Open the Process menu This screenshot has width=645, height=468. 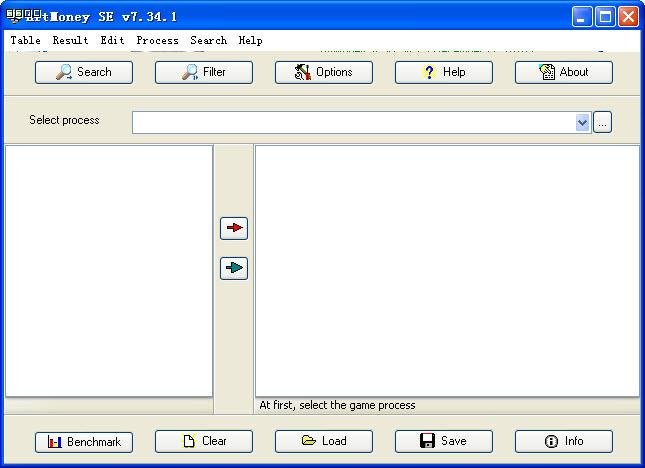(158, 40)
